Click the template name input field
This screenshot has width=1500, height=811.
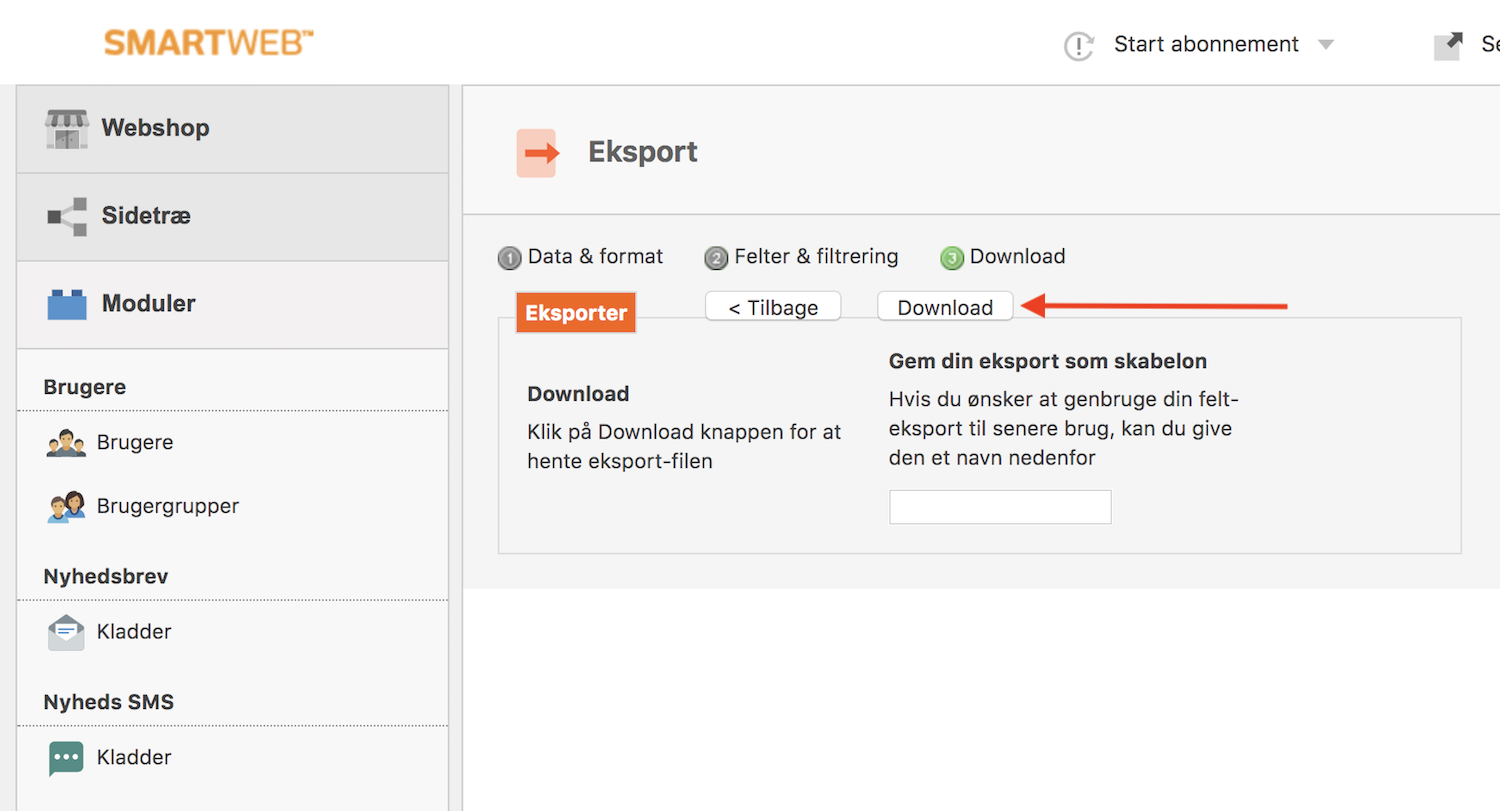coord(999,506)
